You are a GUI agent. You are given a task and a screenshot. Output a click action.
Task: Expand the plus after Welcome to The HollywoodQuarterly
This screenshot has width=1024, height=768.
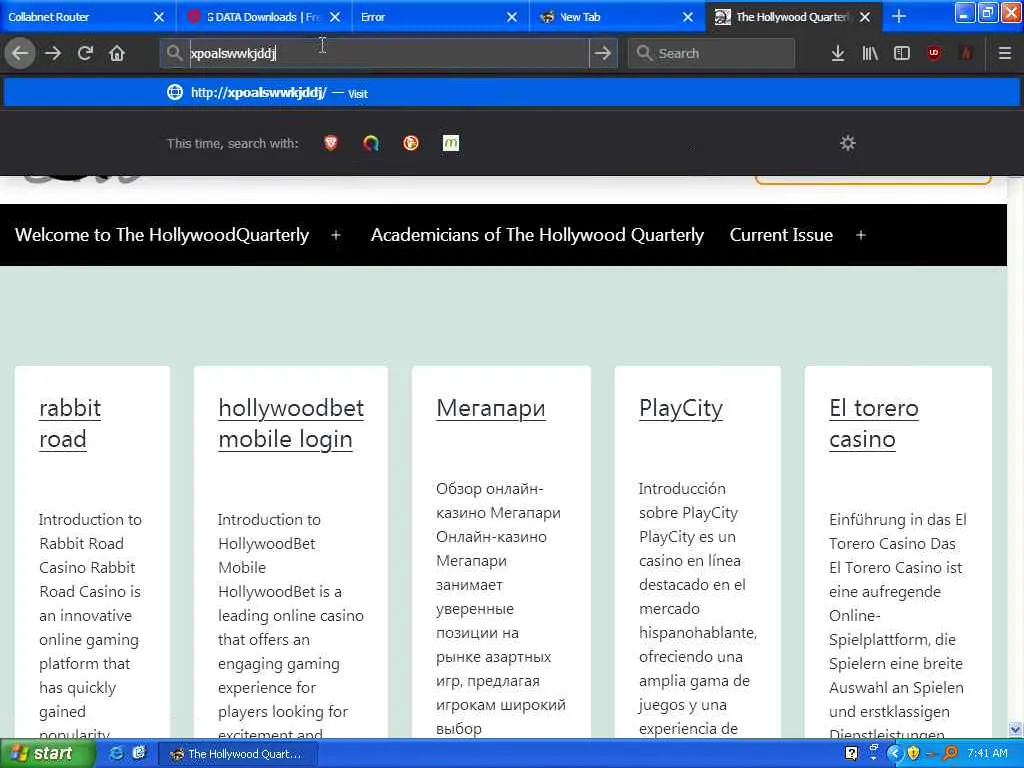point(336,235)
